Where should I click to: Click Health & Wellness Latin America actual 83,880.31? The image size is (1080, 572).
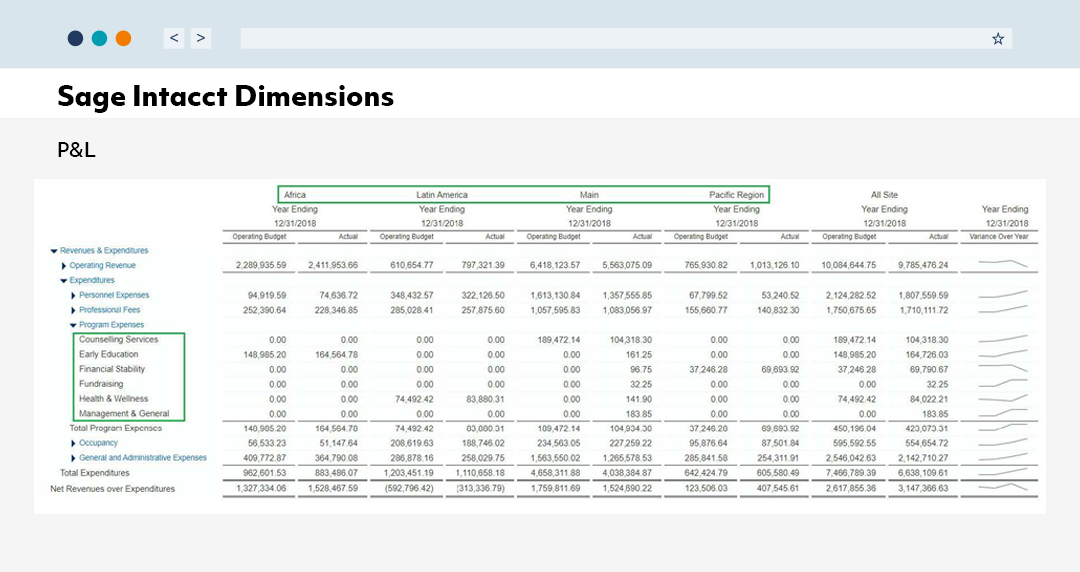pyautogui.click(x=485, y=399)
